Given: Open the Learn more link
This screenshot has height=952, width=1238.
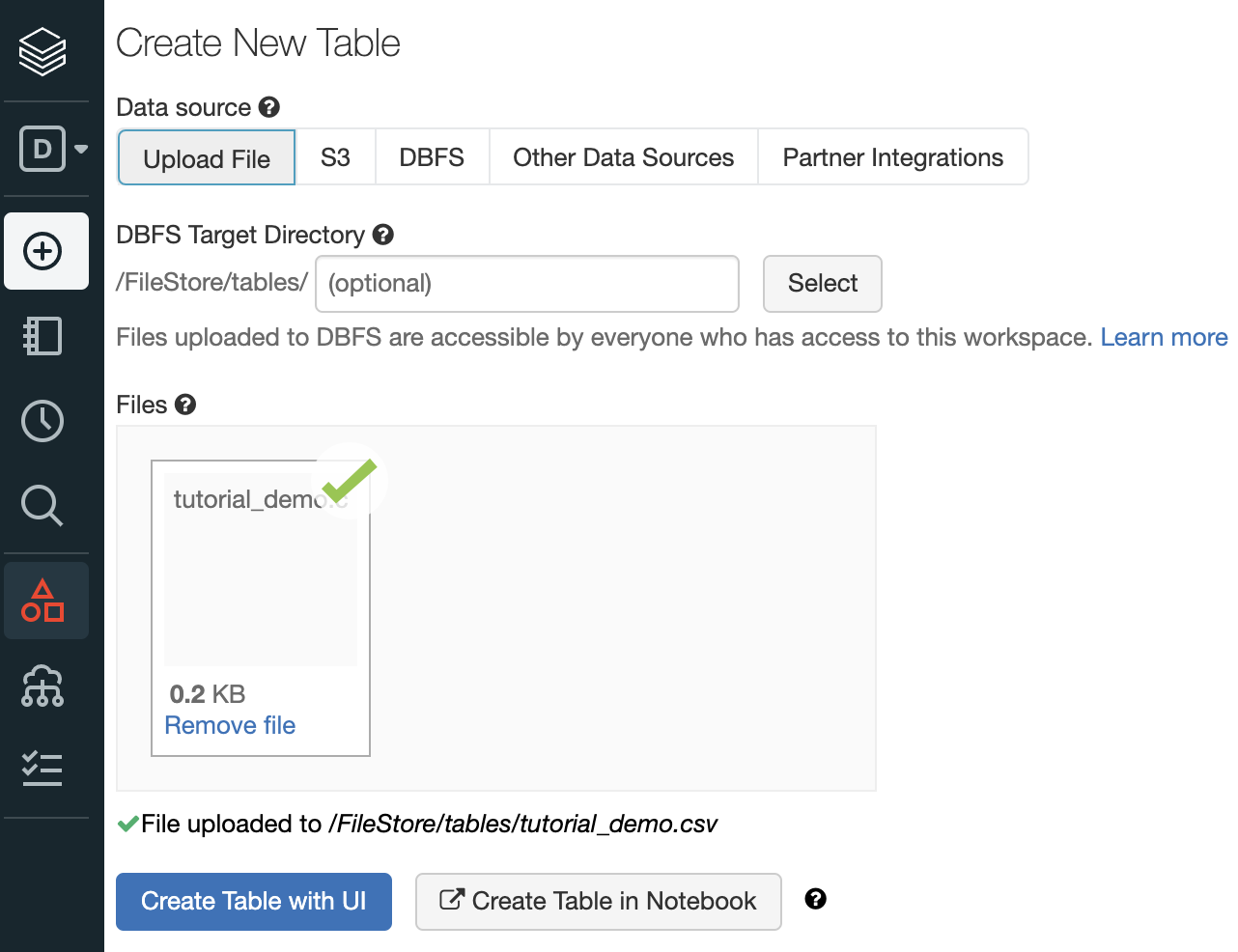Looking at the screenshot, I should pos(1164,337).
